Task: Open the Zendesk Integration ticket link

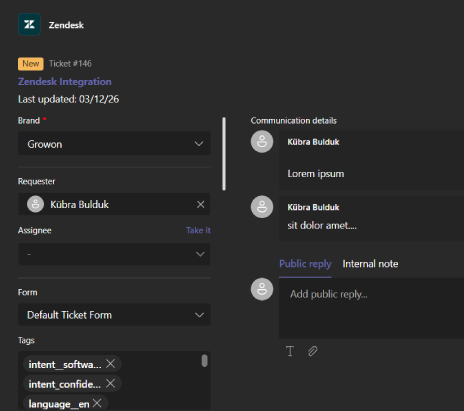Action: click(65, 82)
